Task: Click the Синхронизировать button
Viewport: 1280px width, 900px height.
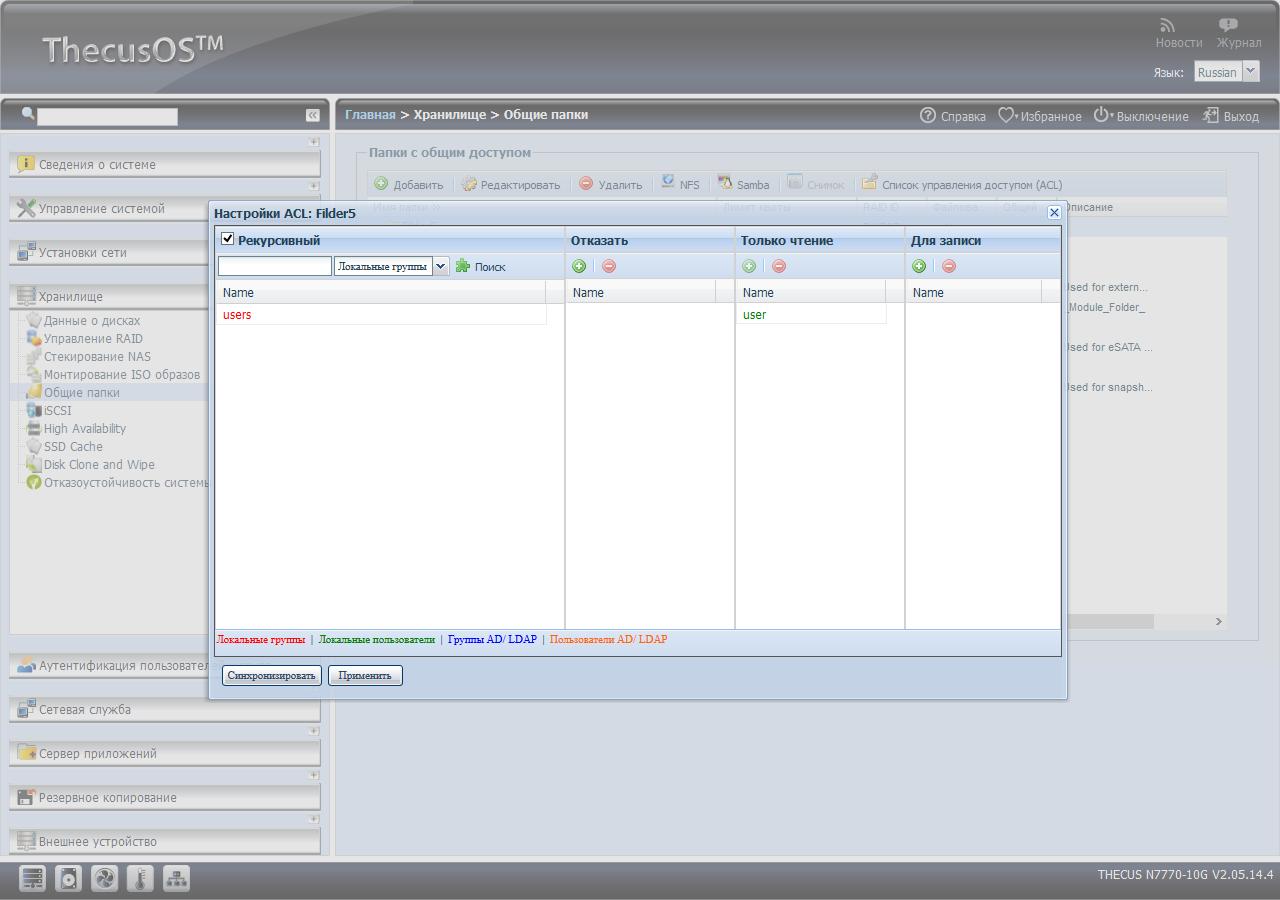Action: tap(272, 676)
